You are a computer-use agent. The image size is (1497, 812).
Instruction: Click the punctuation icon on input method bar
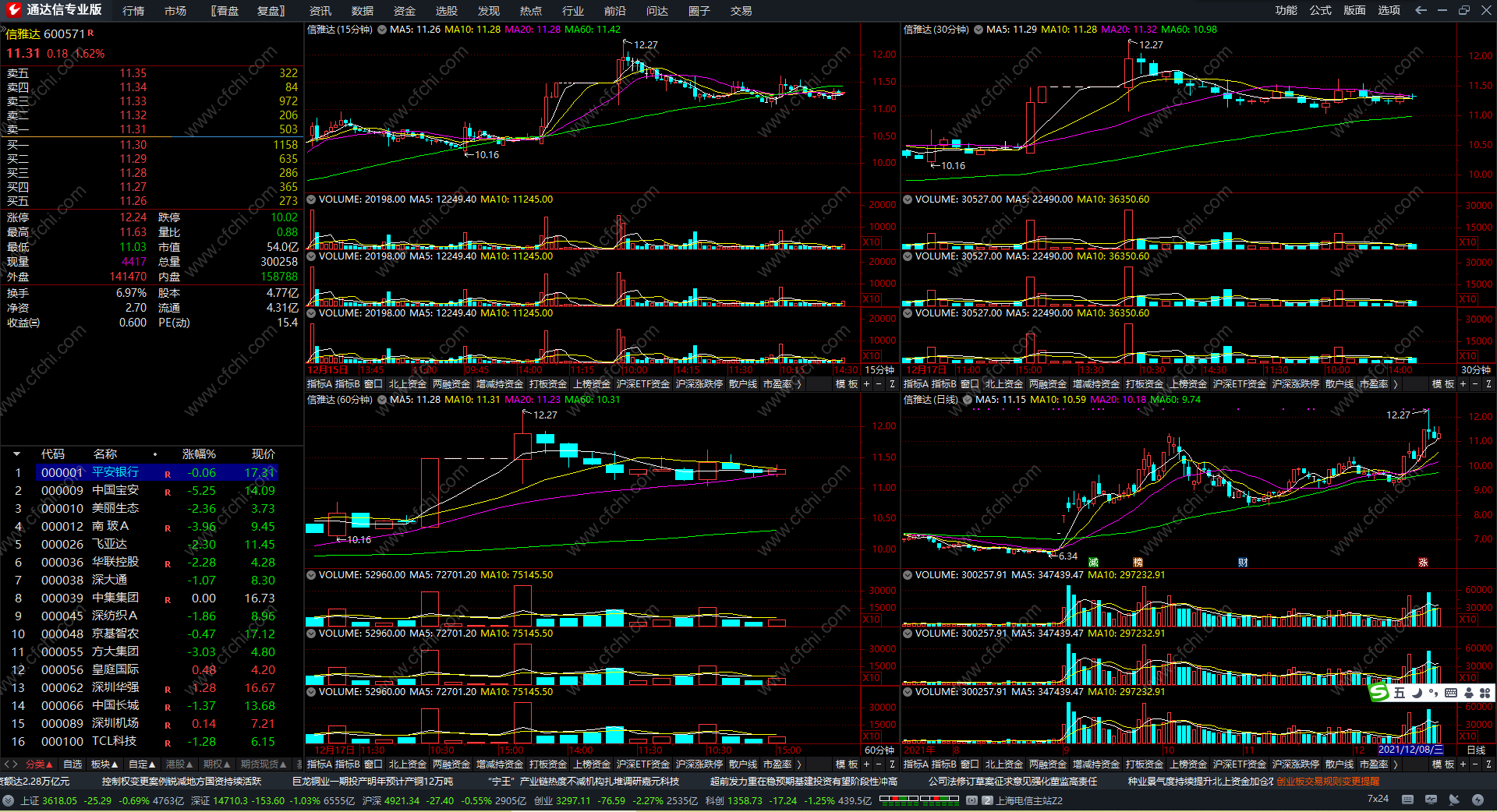(1433, 693)
